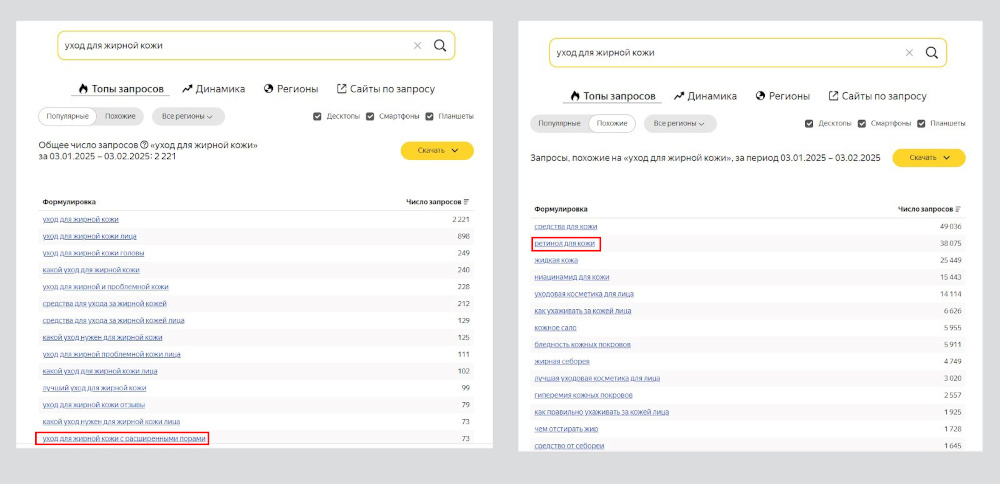Viewport: 1000px width, 484px height.
Task: Uncheck Планшеты checkbox in right panel
Action: pos(921,124)
